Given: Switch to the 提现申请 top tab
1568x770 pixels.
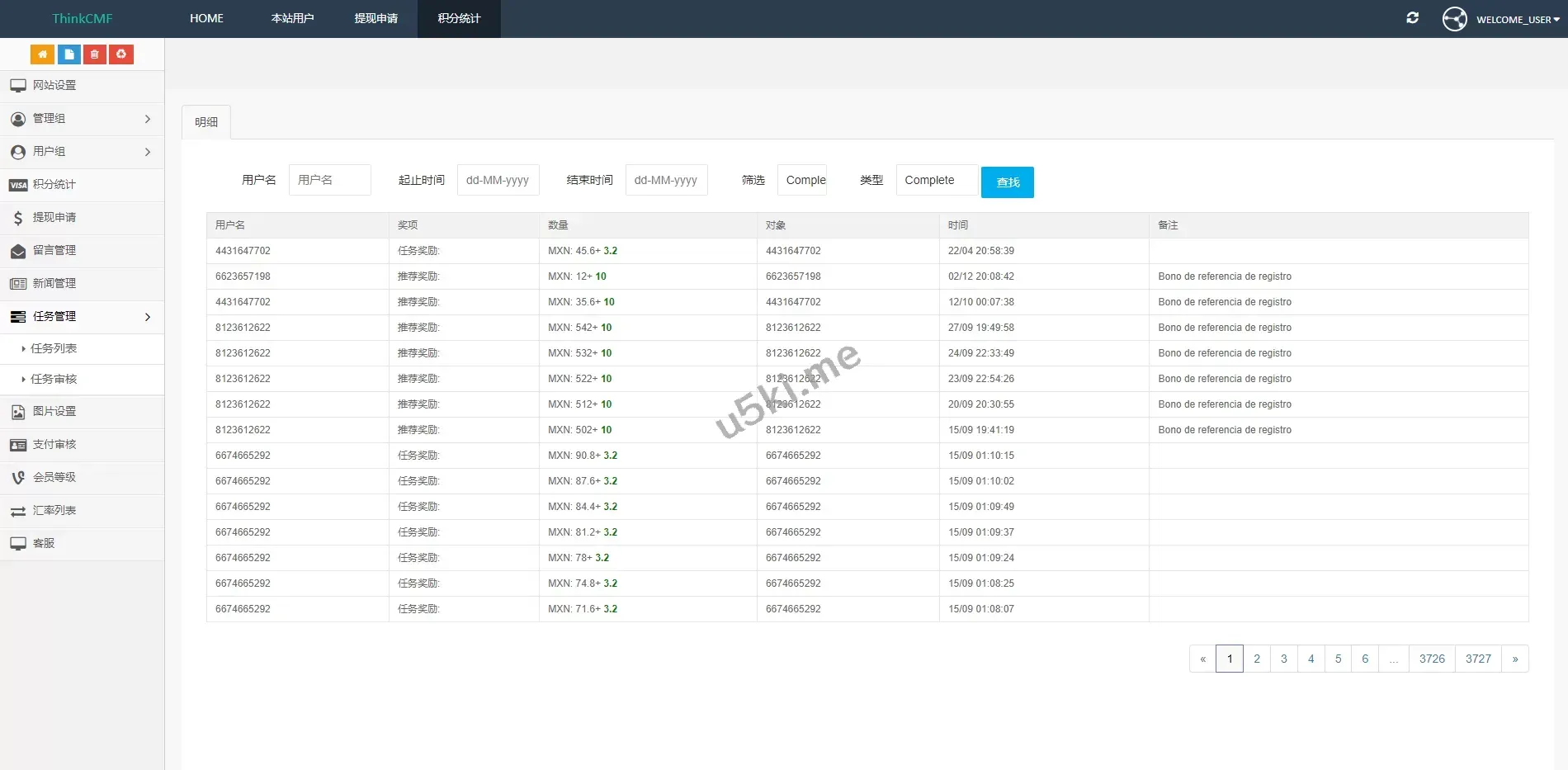Looking at the screenshot, I should pos(375,19).
